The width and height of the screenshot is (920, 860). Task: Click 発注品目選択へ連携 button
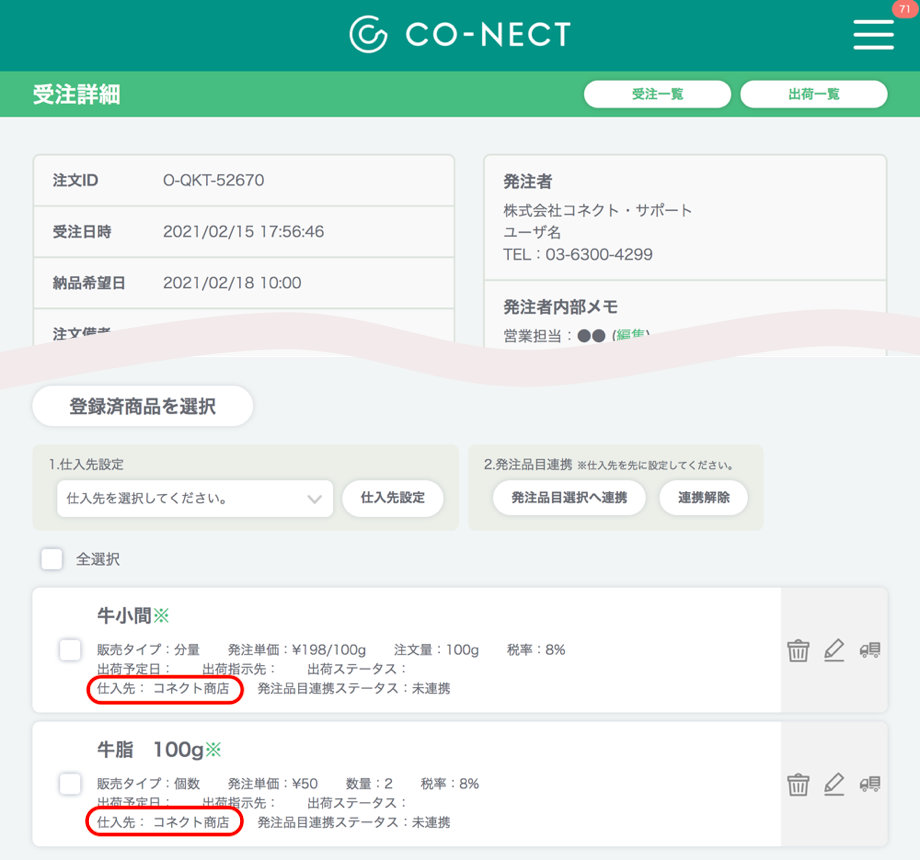coord(568,498)
